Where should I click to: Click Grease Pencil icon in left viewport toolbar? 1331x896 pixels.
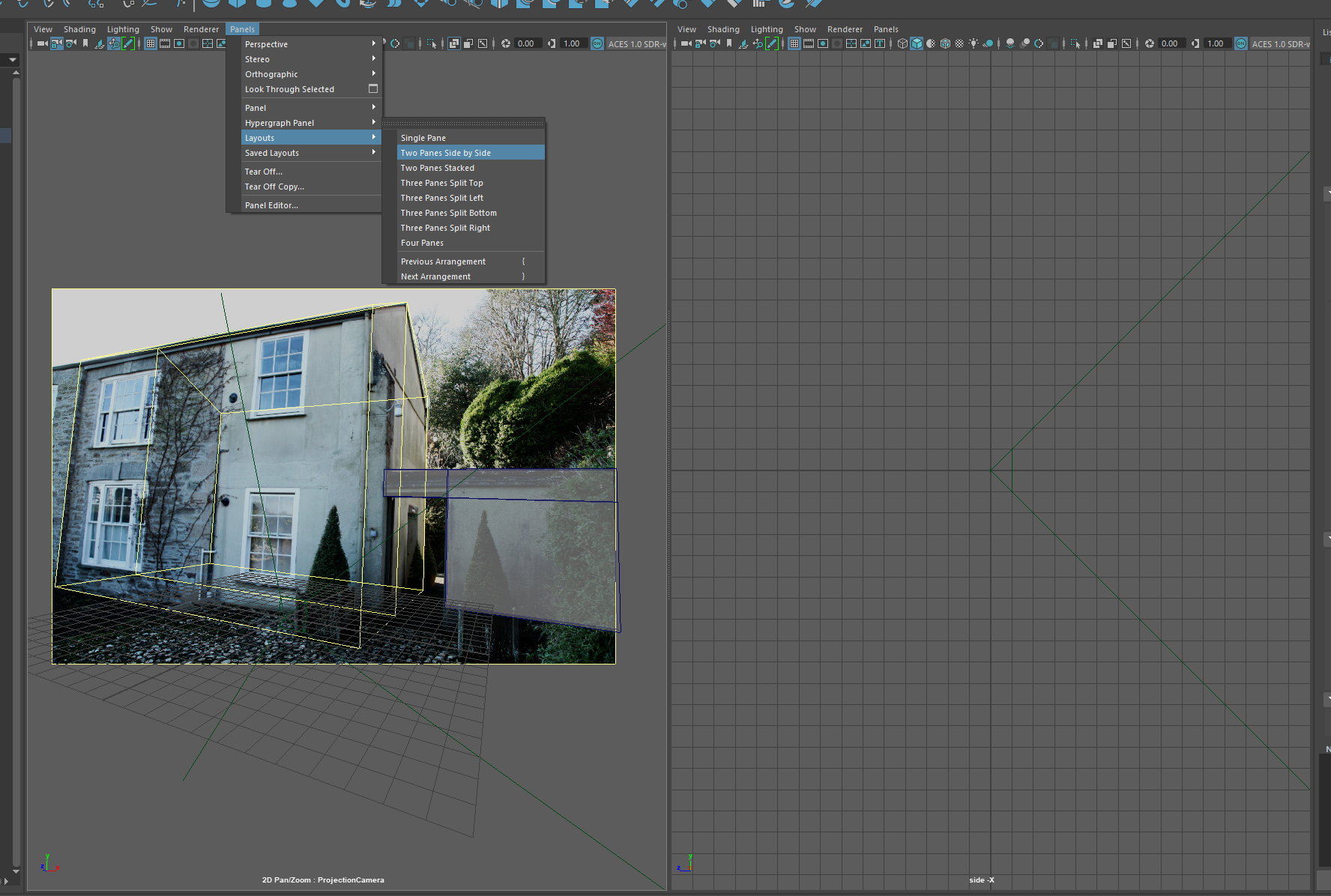click(x=128, y=43)
